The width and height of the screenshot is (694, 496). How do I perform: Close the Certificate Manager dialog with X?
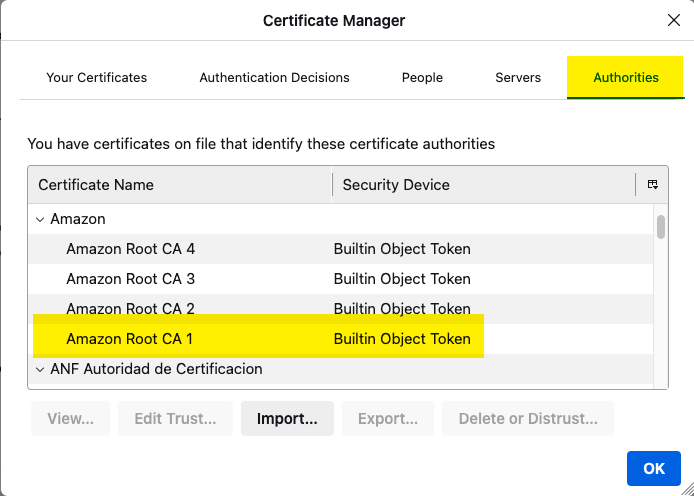(x=674, y=20)
